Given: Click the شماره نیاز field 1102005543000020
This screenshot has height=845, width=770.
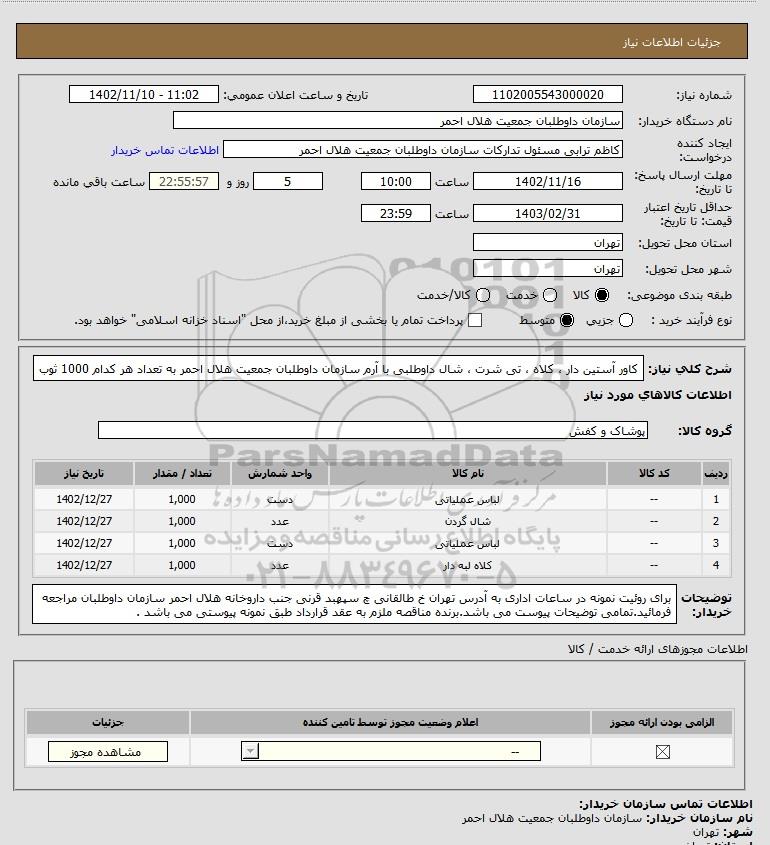Looking at the screenshot, I should pyautogui.click(x=547, y=94).
